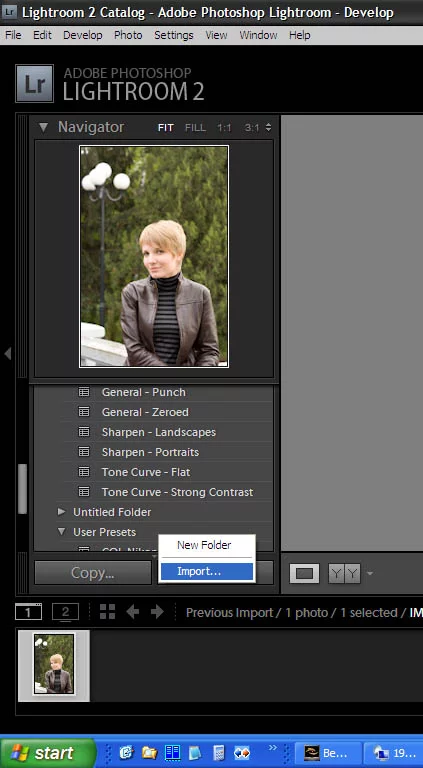Open the Develop menu

click(83, 35)
